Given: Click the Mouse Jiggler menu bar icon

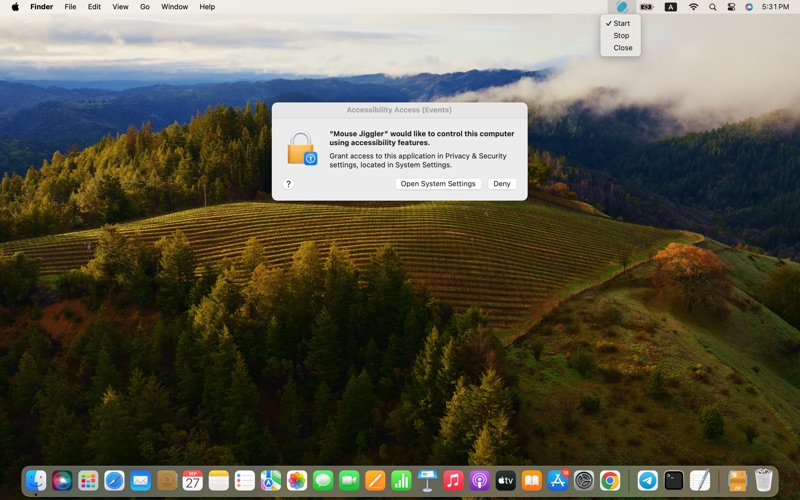Looking at the screenshot, I should [621, 7].
